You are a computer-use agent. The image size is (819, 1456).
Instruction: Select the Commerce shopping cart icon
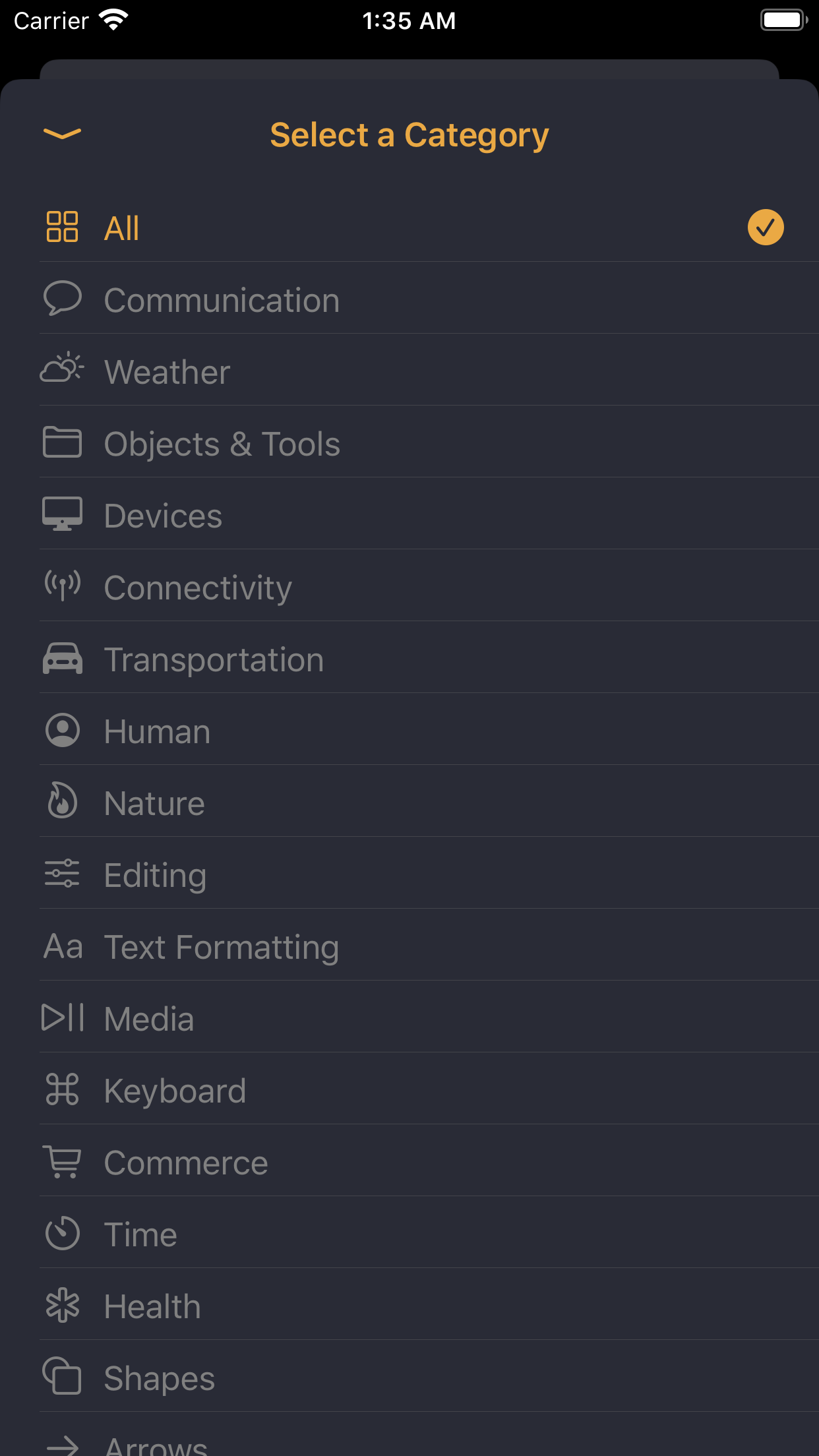[63, 1161]
